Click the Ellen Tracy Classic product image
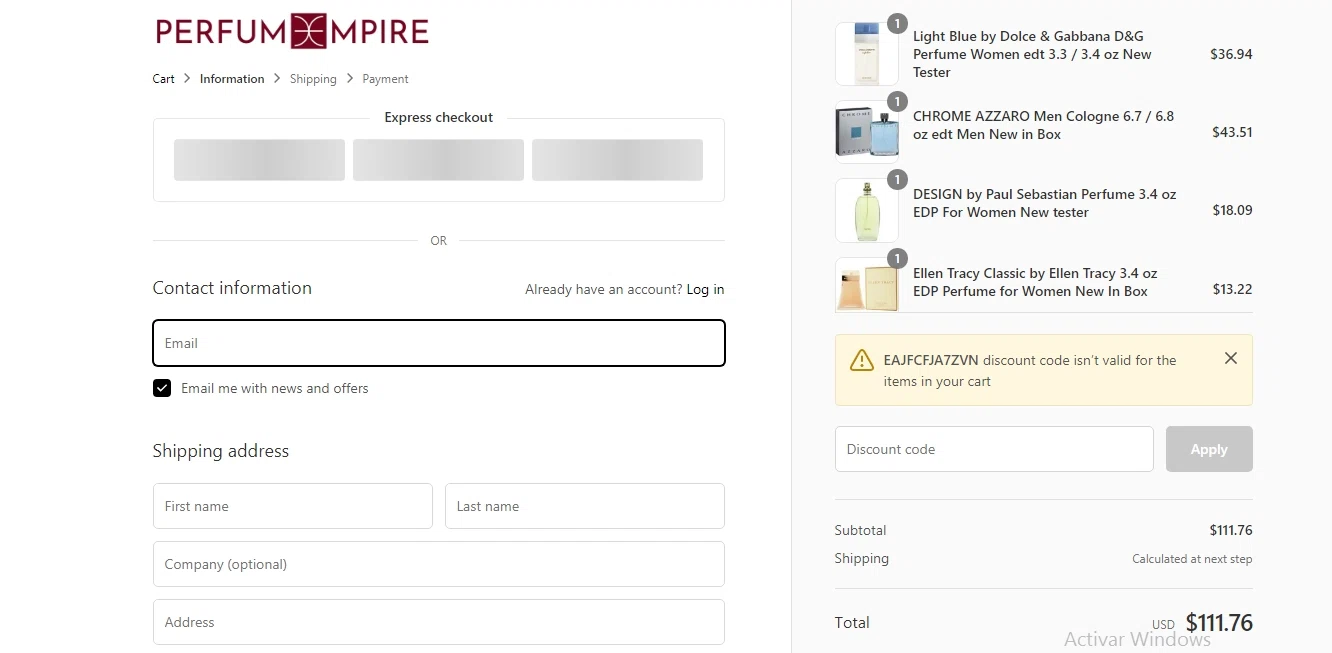Image resolution: width=1332 pixels, height=653 pixels. point(867,286)
